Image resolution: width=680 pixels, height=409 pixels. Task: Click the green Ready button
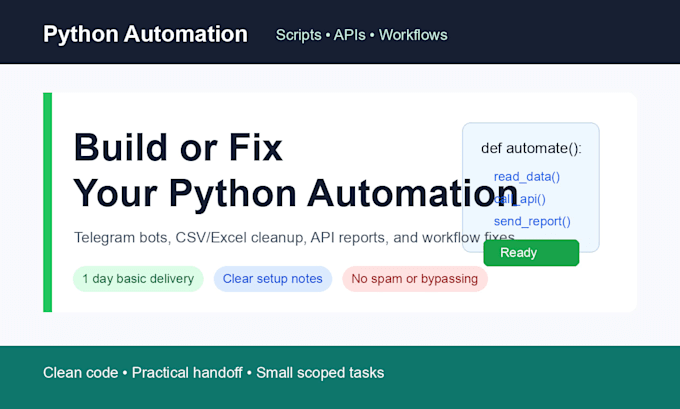[531, 252]
